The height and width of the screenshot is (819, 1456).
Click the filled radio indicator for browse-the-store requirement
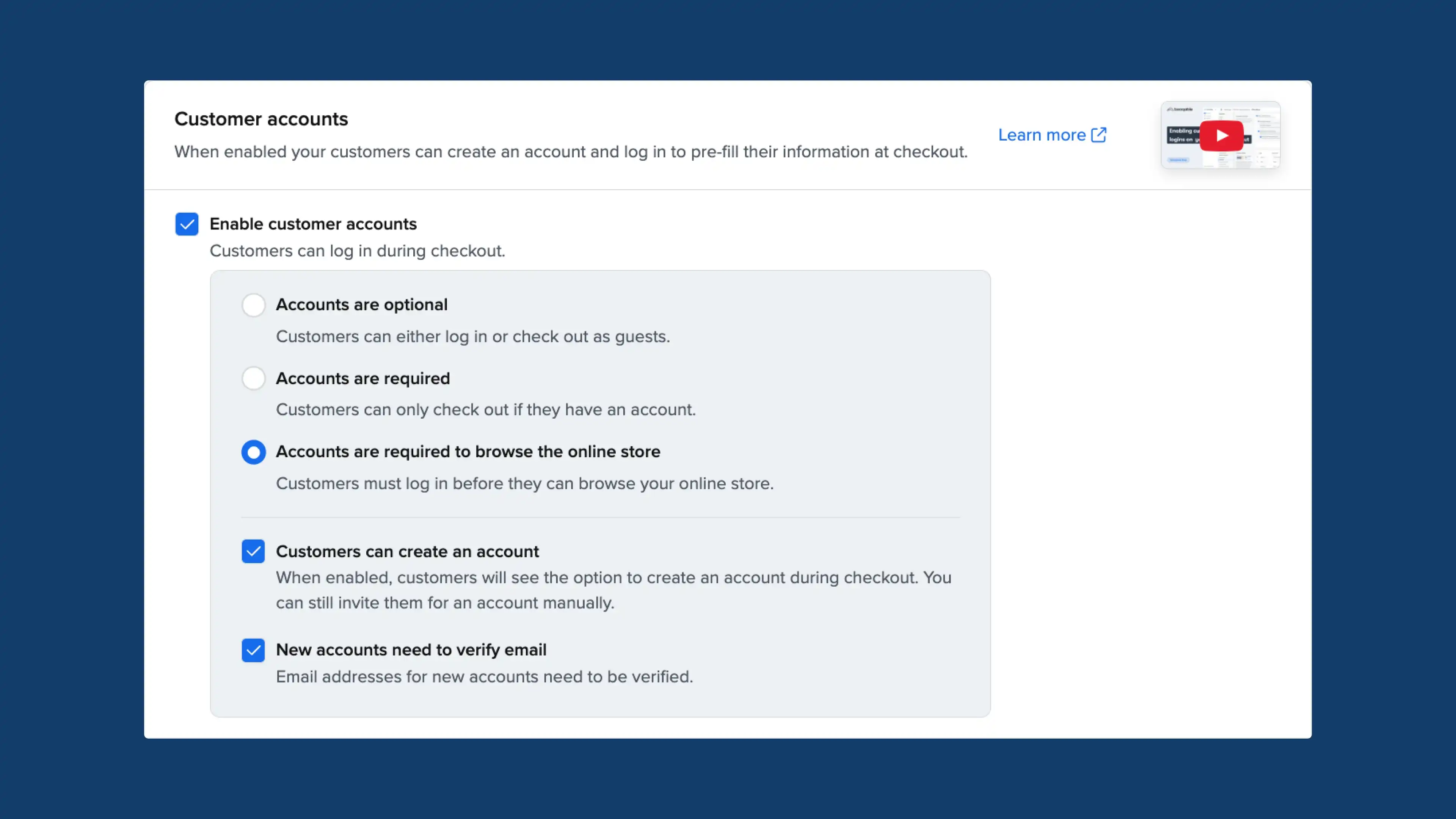click(x=253, y=452)
